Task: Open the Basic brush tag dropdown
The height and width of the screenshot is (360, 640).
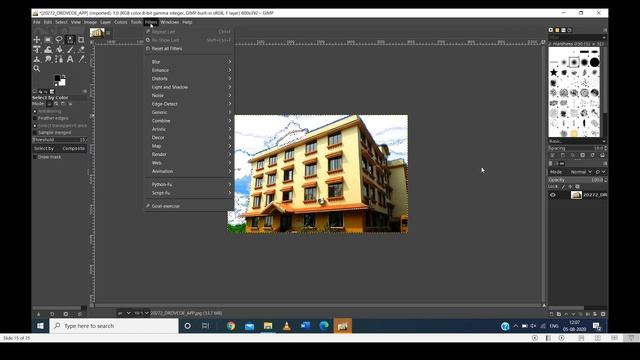Action: click(577, 141)
